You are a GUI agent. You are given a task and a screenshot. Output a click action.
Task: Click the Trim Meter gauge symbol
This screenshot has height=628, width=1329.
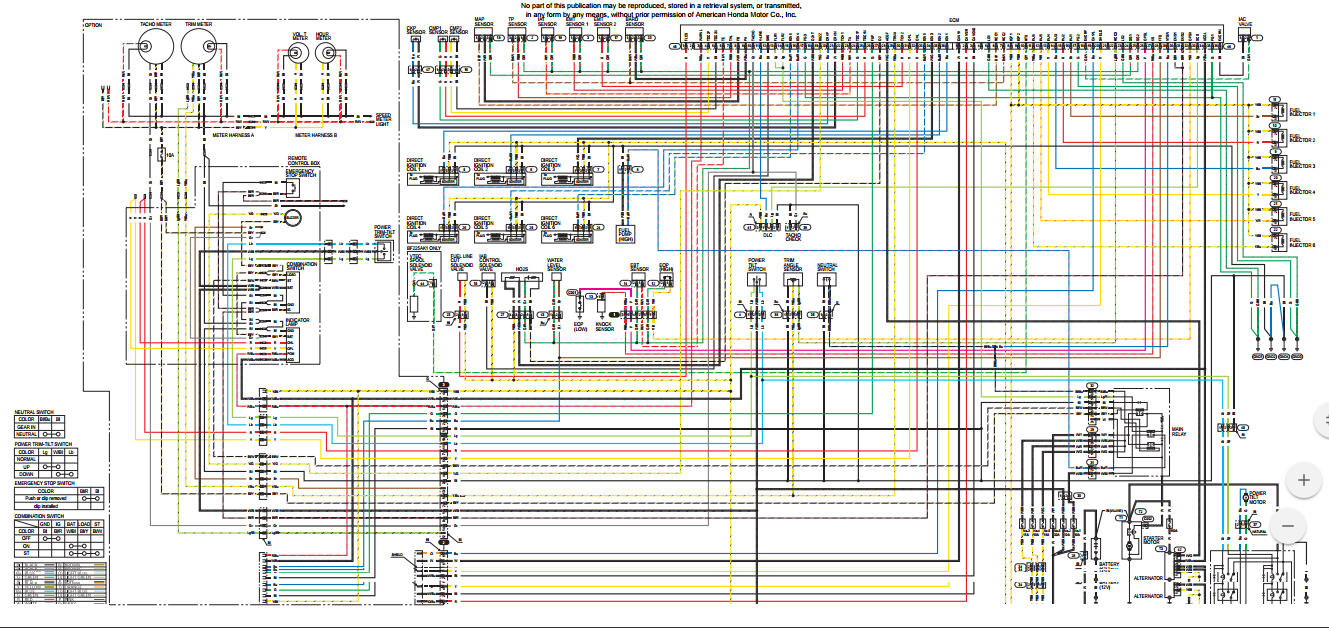coord(198,45)
